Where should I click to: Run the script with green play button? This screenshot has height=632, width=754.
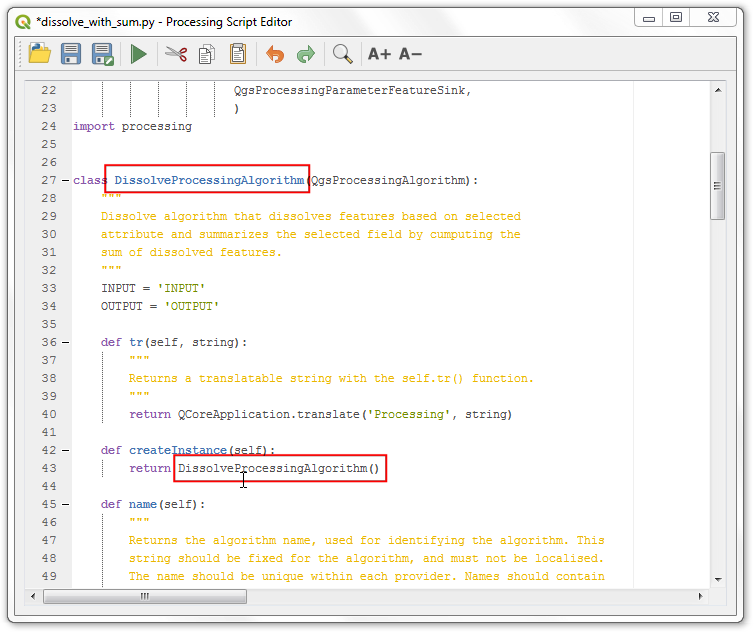(138, 54)
